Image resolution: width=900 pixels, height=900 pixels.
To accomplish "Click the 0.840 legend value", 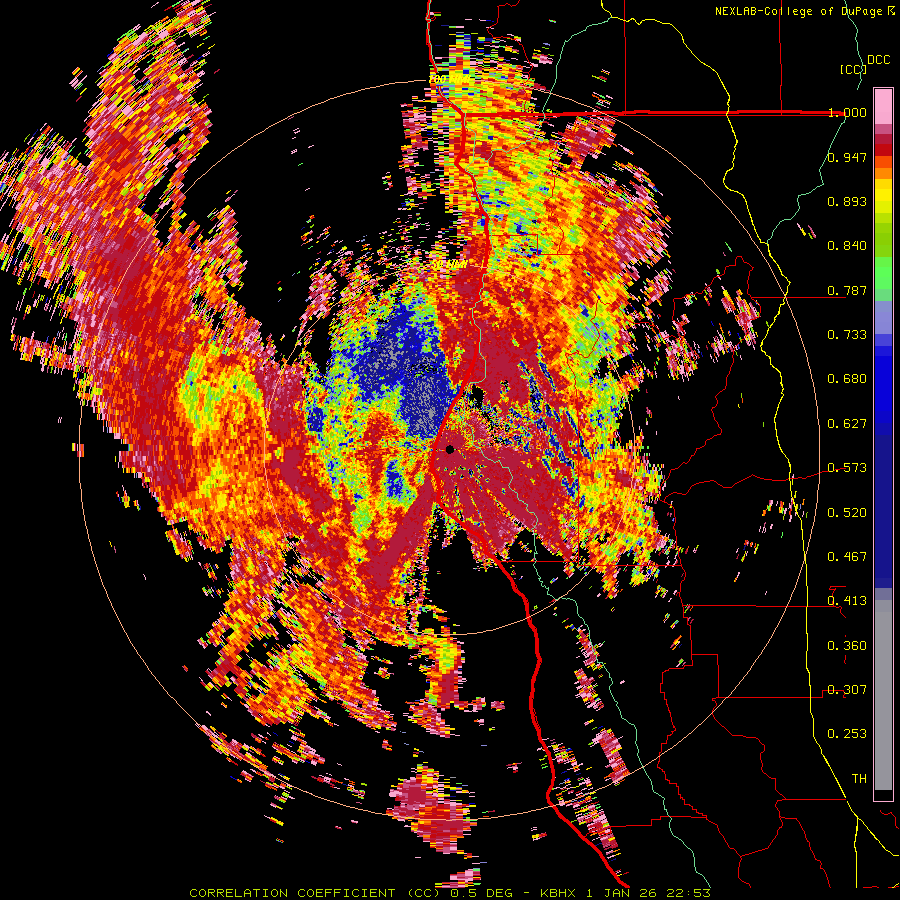I will (x=847, y=246).
